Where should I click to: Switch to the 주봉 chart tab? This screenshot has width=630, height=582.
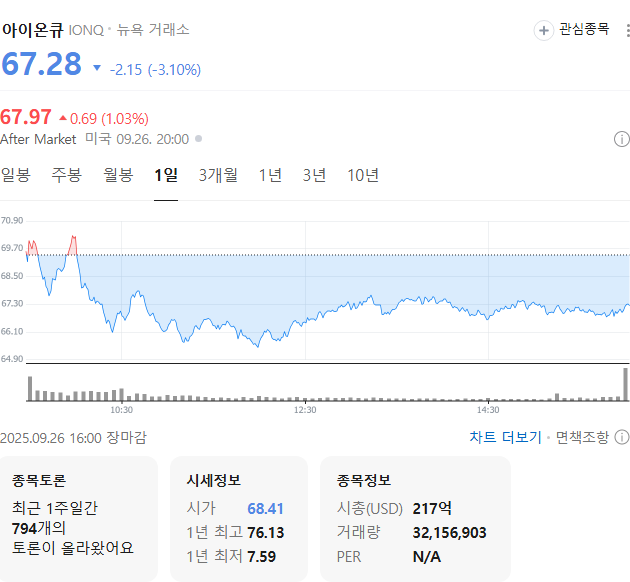[x=67, y=175]
